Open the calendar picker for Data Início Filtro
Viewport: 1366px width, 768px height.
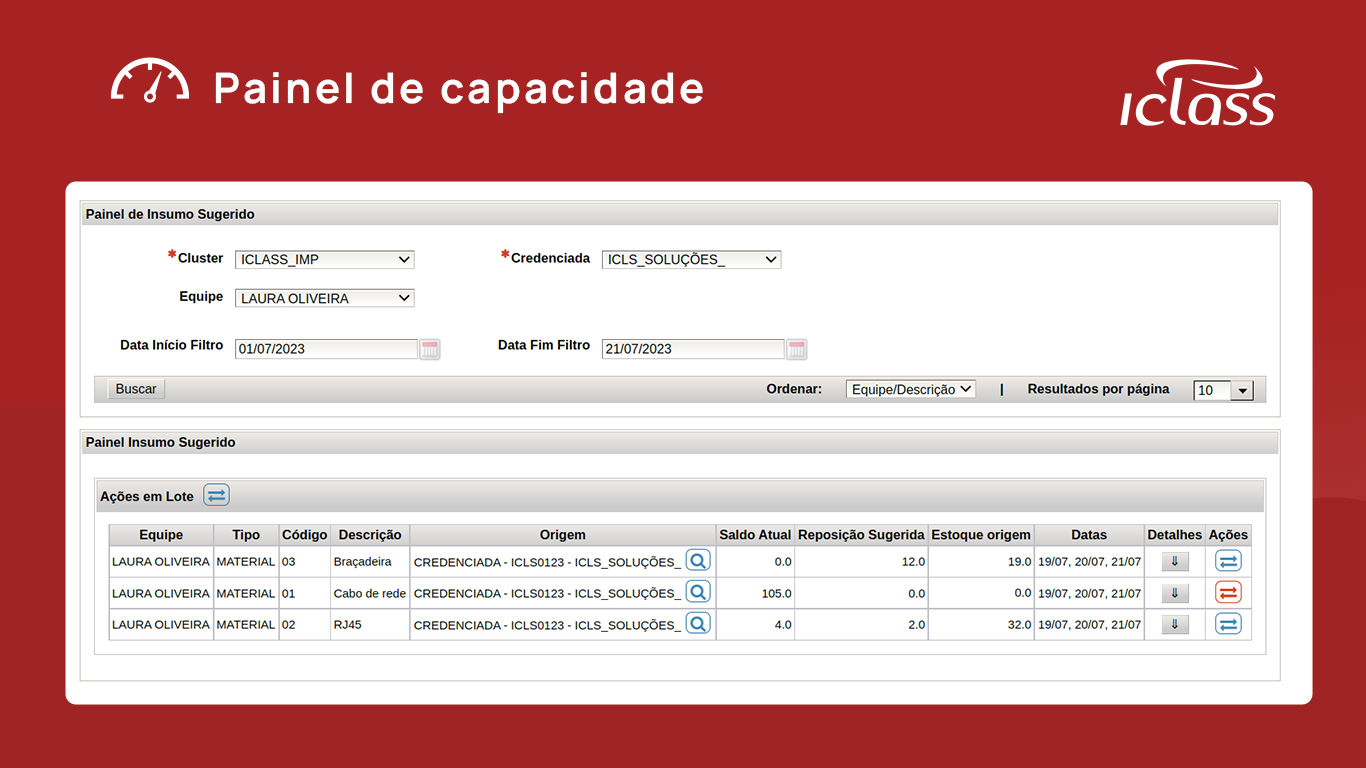pos(429,349)
